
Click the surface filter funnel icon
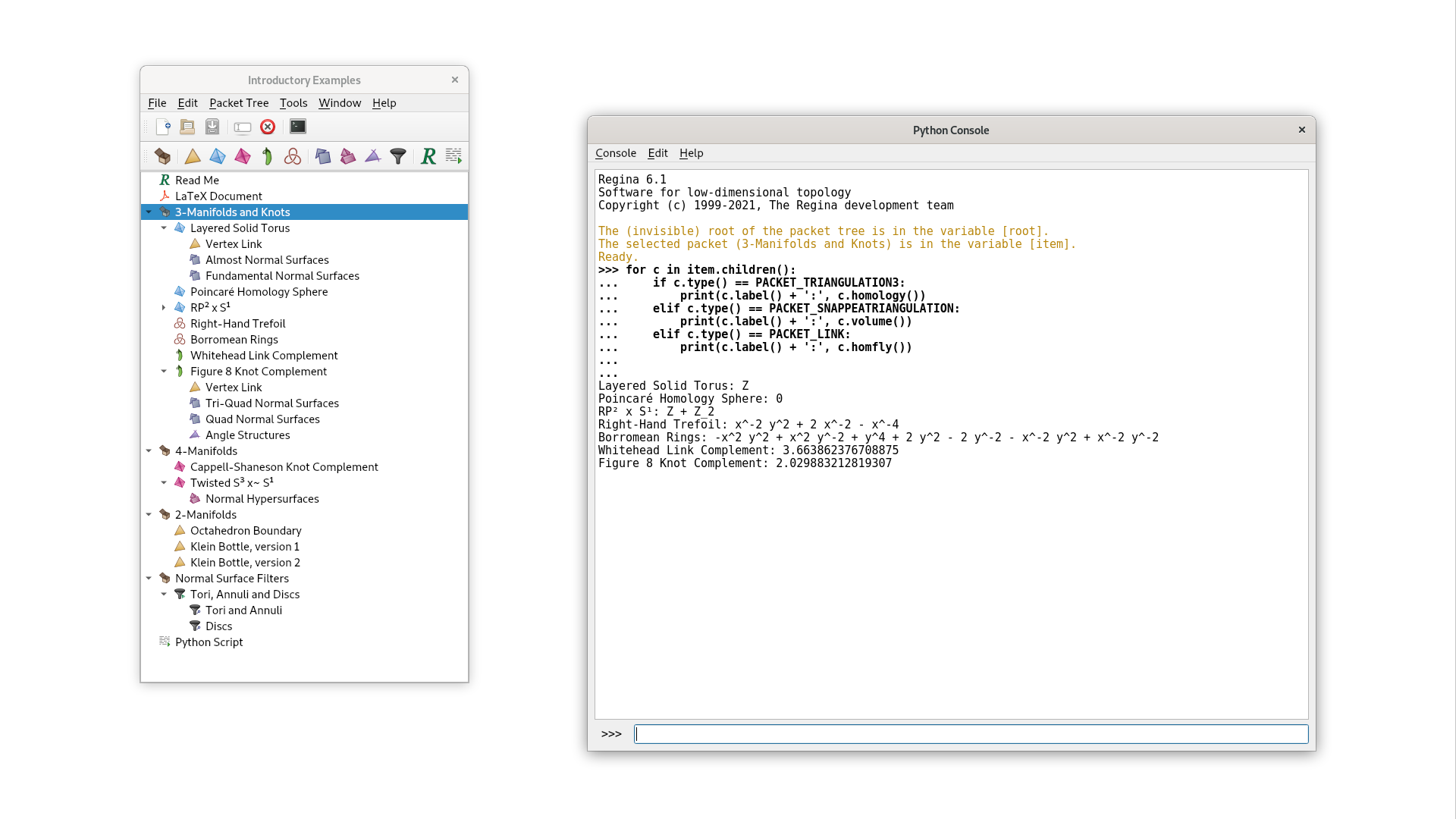398,156
